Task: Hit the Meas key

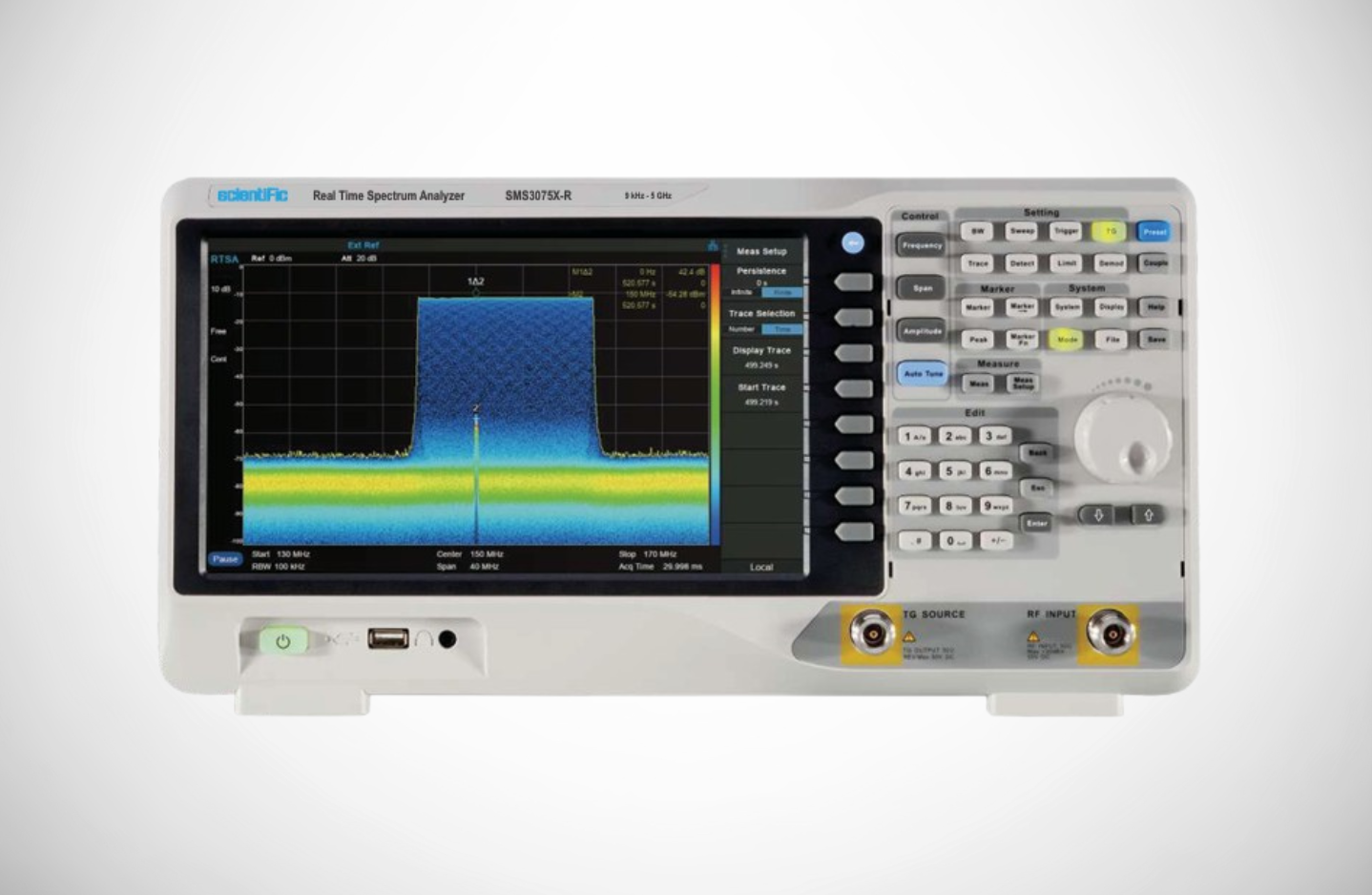Action: pyautogui.click(x=978, y=384)
